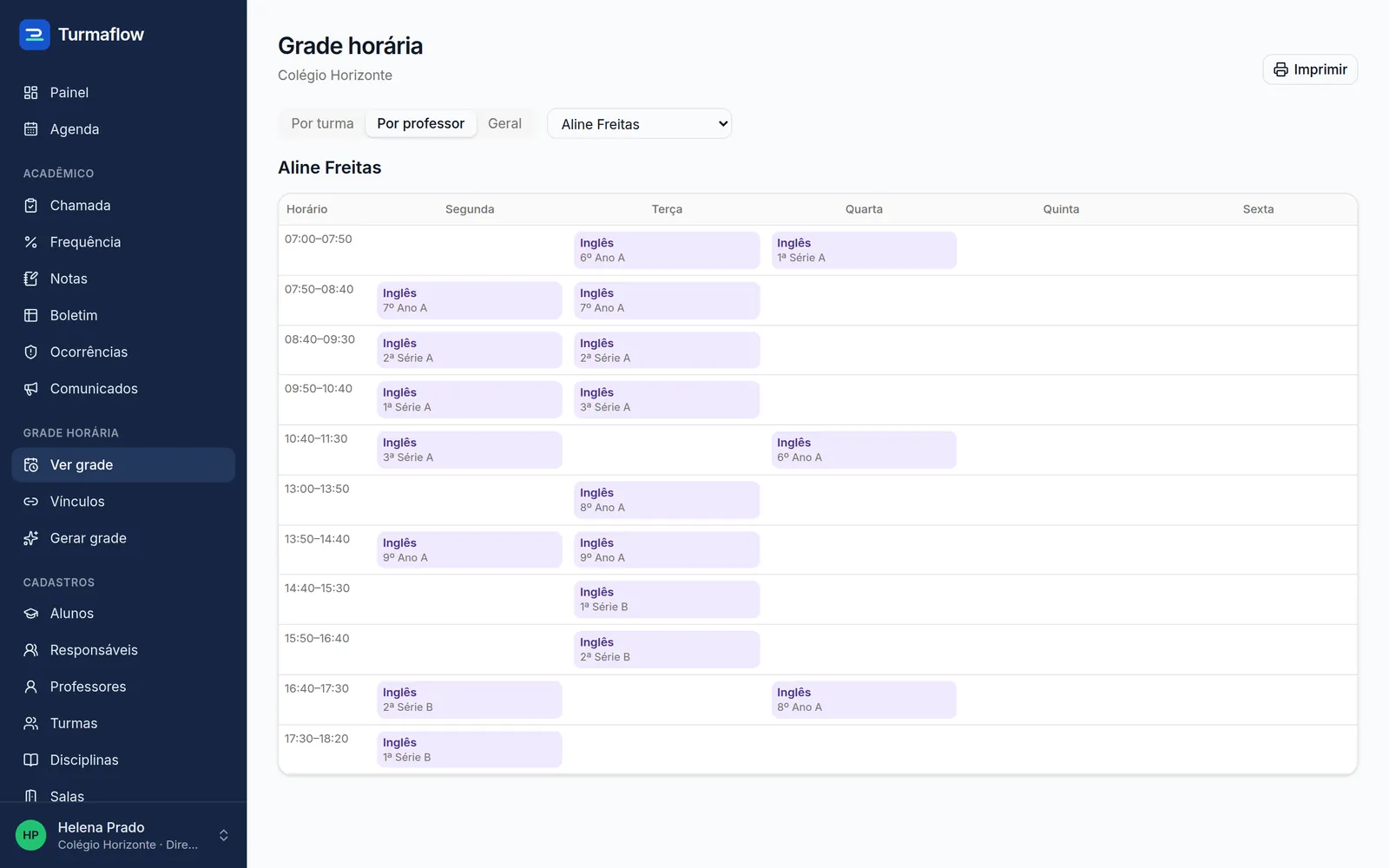This screenshot has height=868, width=1389.
Task: Click the 09:50–10:40 time slot label
Action: point(319,389)
